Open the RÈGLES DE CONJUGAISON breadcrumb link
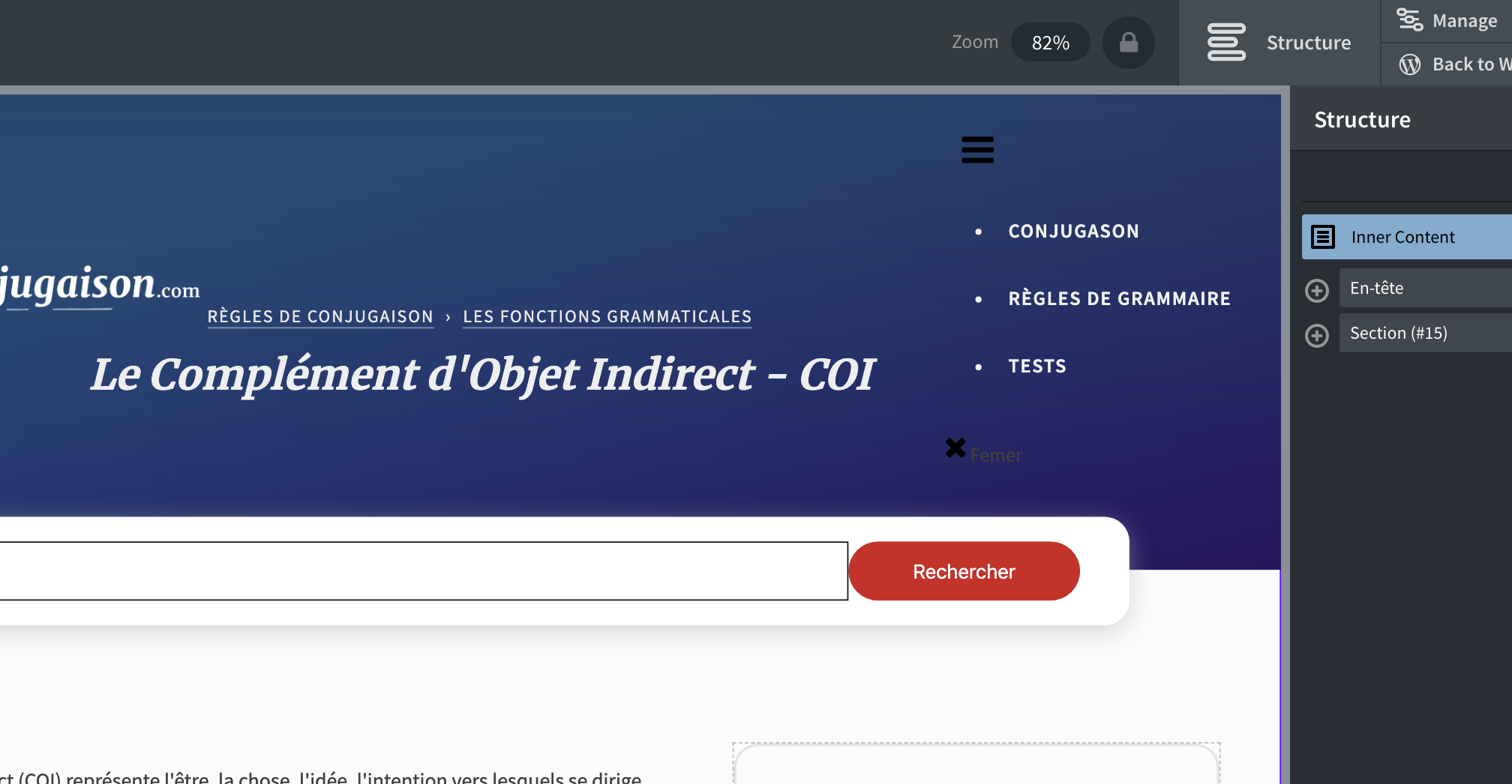 [320, 316]
